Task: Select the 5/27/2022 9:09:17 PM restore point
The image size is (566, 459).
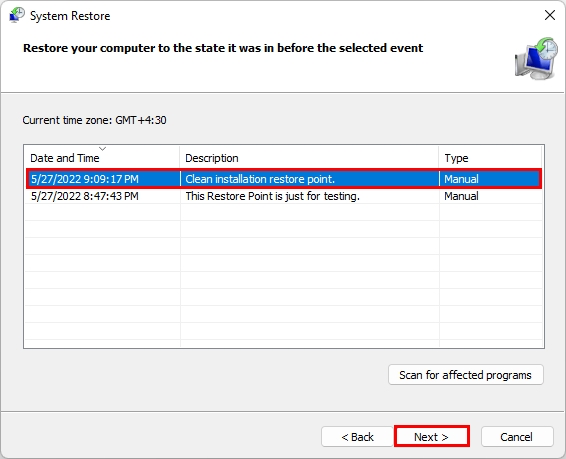Action: click(284, 179)
